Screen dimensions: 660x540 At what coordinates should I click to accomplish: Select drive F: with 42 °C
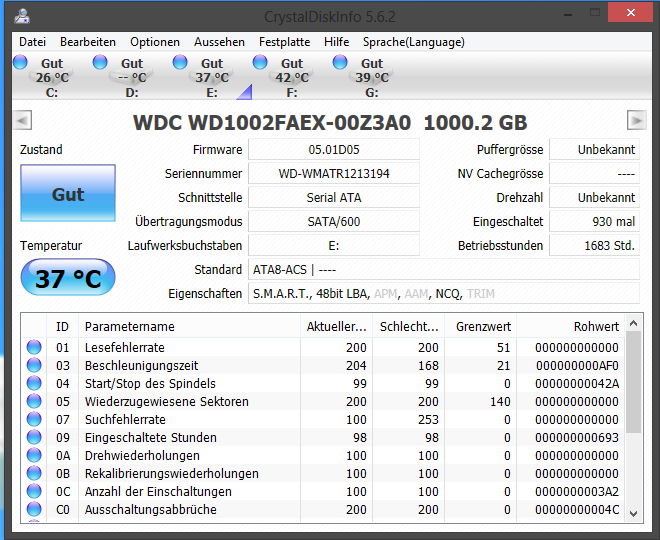tap(292, 78)
